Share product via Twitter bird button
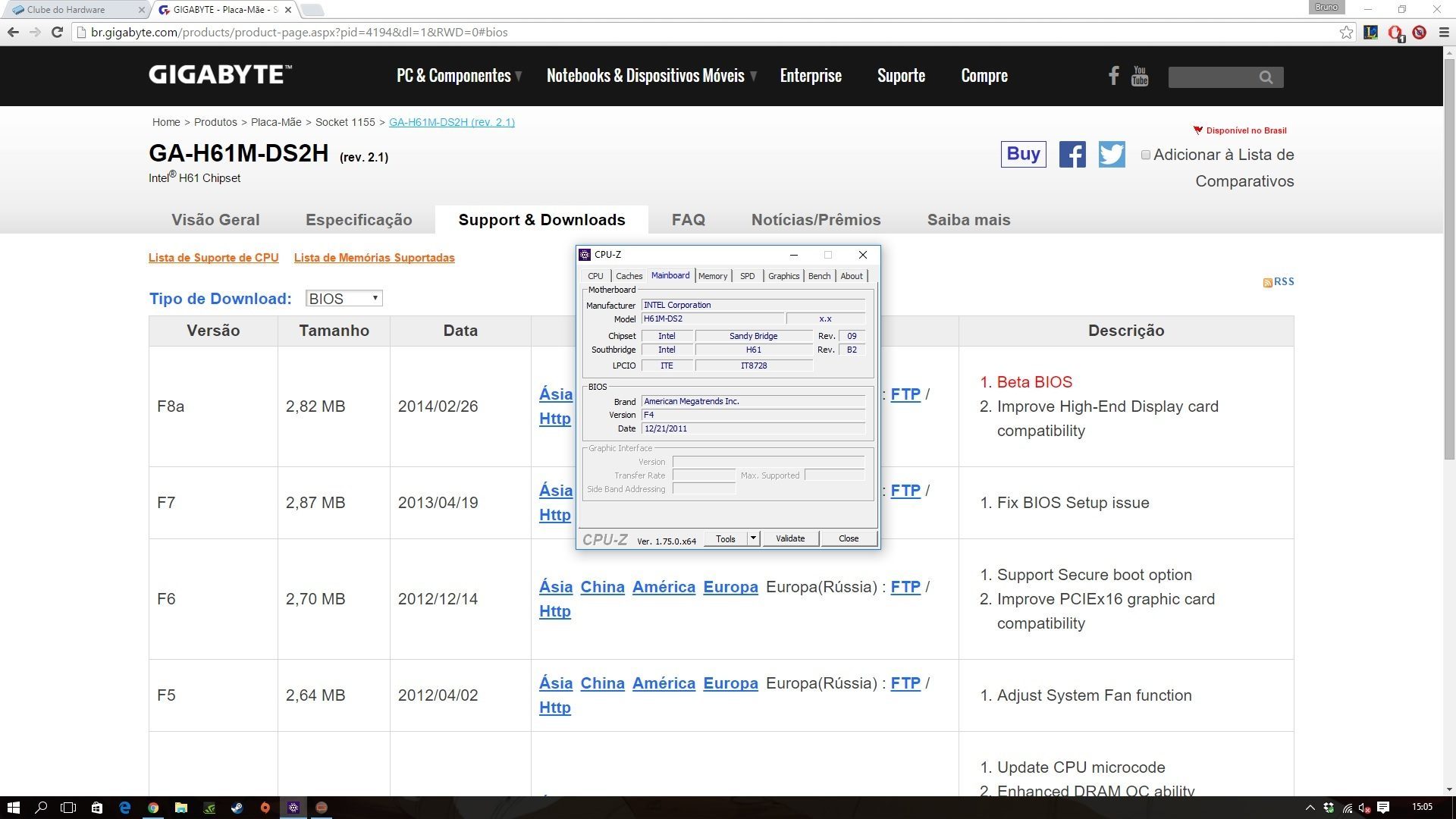 click(x=1112, y=155)
